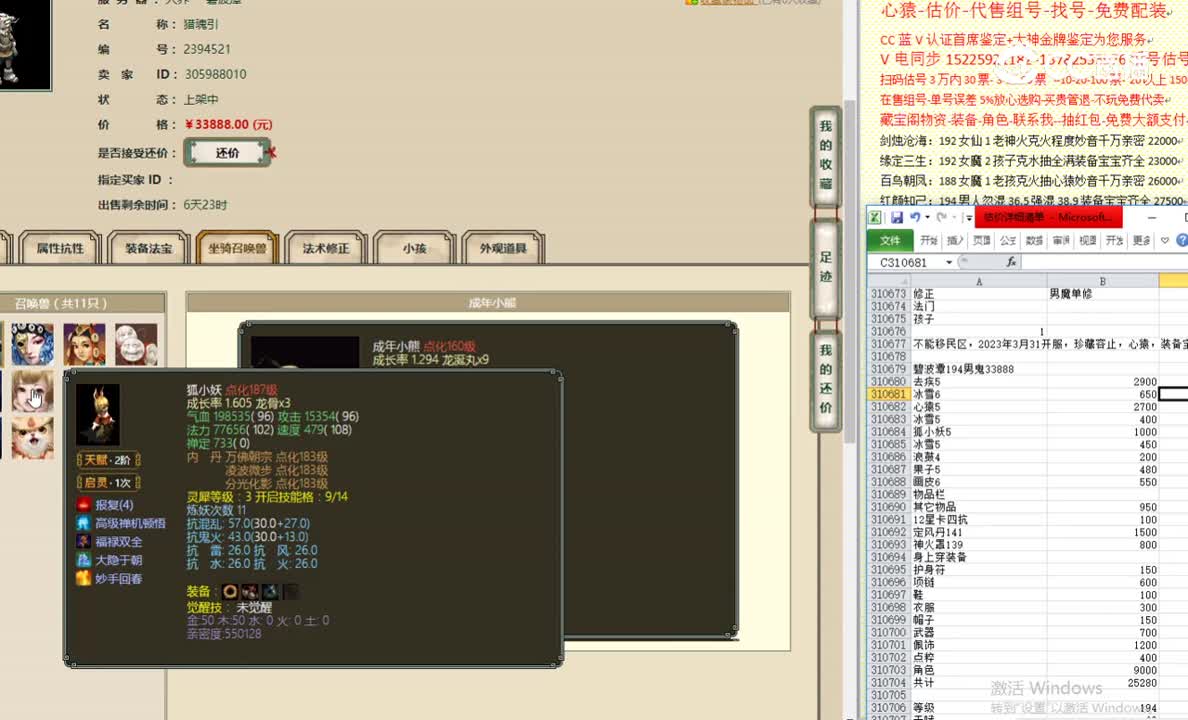
Task: Select column B header in Excel
Action: (1102, 281)
